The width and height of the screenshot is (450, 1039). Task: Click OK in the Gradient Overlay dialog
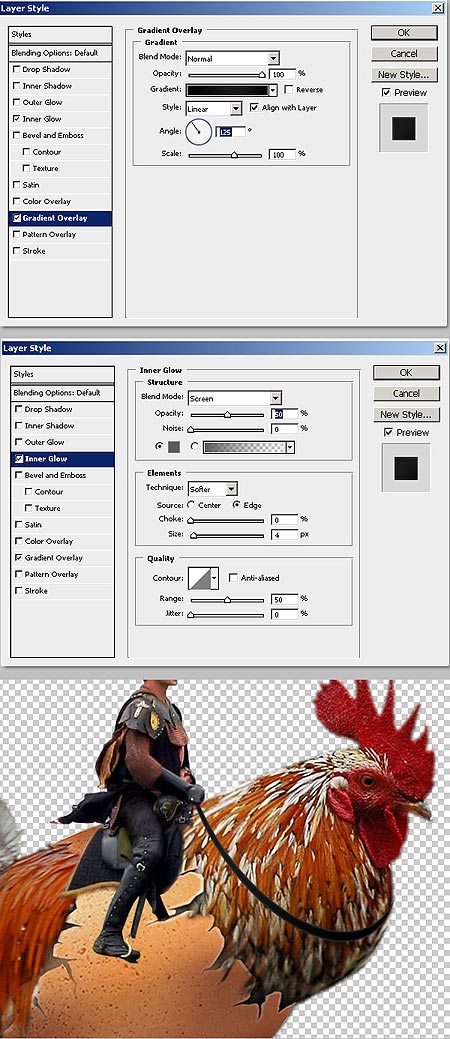coord(404,32)
